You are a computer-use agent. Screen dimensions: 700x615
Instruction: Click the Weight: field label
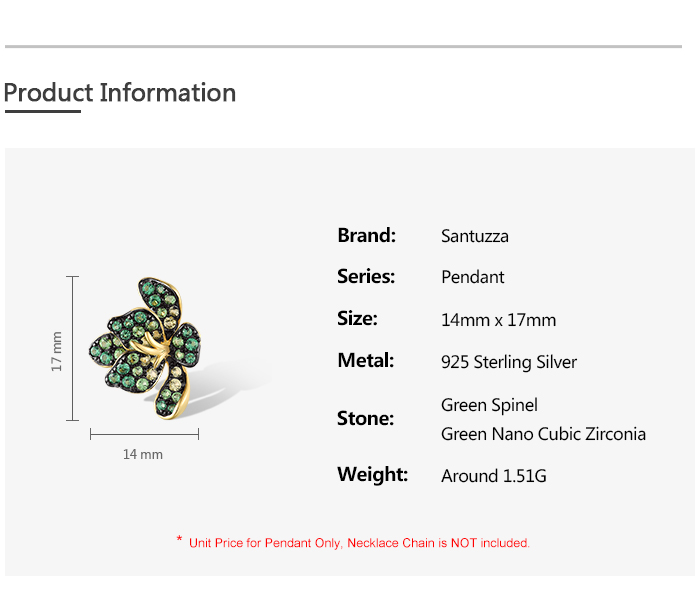372,475
